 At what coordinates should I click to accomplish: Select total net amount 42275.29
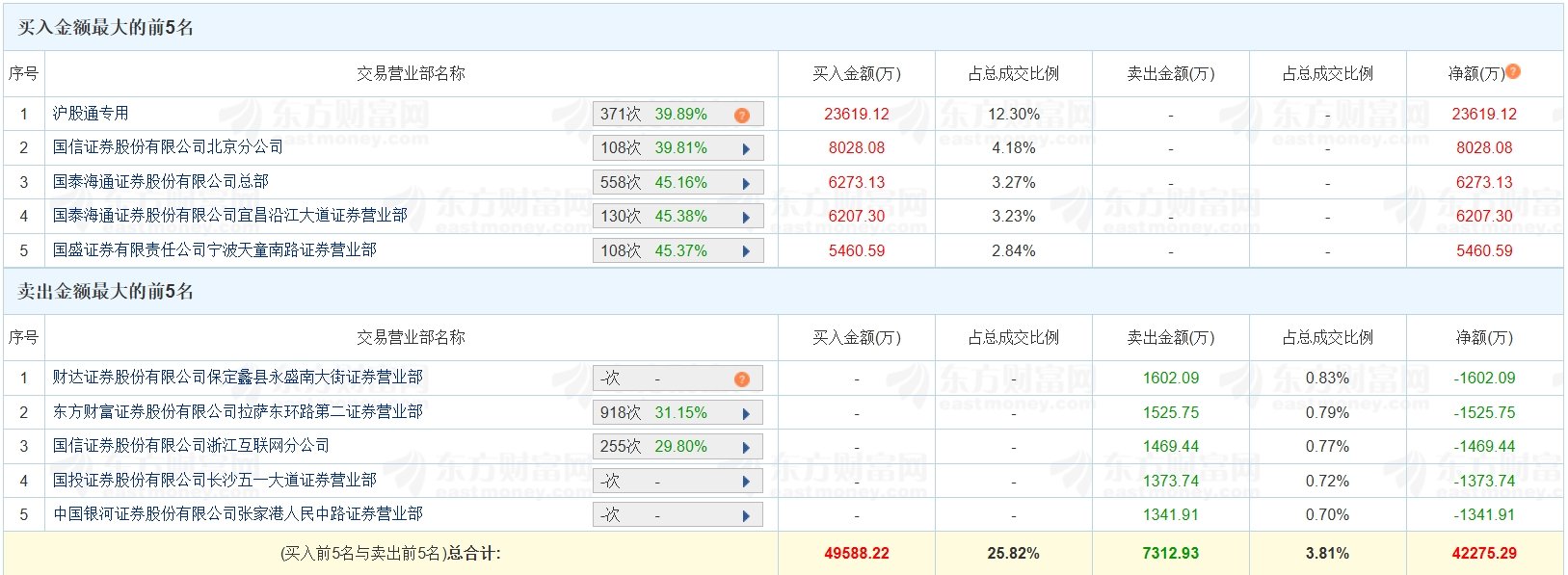1484,553
